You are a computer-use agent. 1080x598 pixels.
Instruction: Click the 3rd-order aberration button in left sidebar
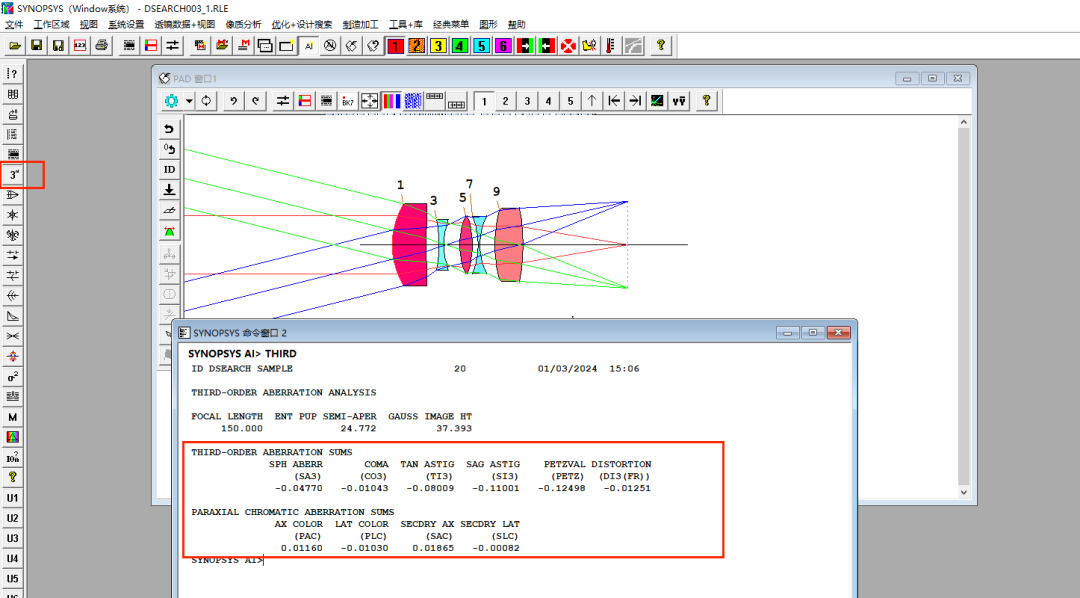click(x=13, y=175)
